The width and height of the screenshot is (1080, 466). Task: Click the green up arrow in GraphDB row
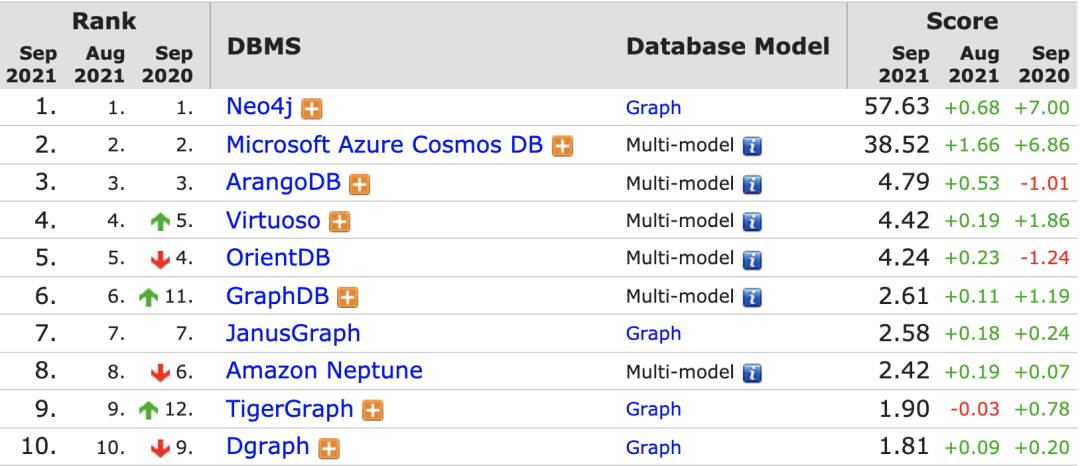(x=149, y=297)
